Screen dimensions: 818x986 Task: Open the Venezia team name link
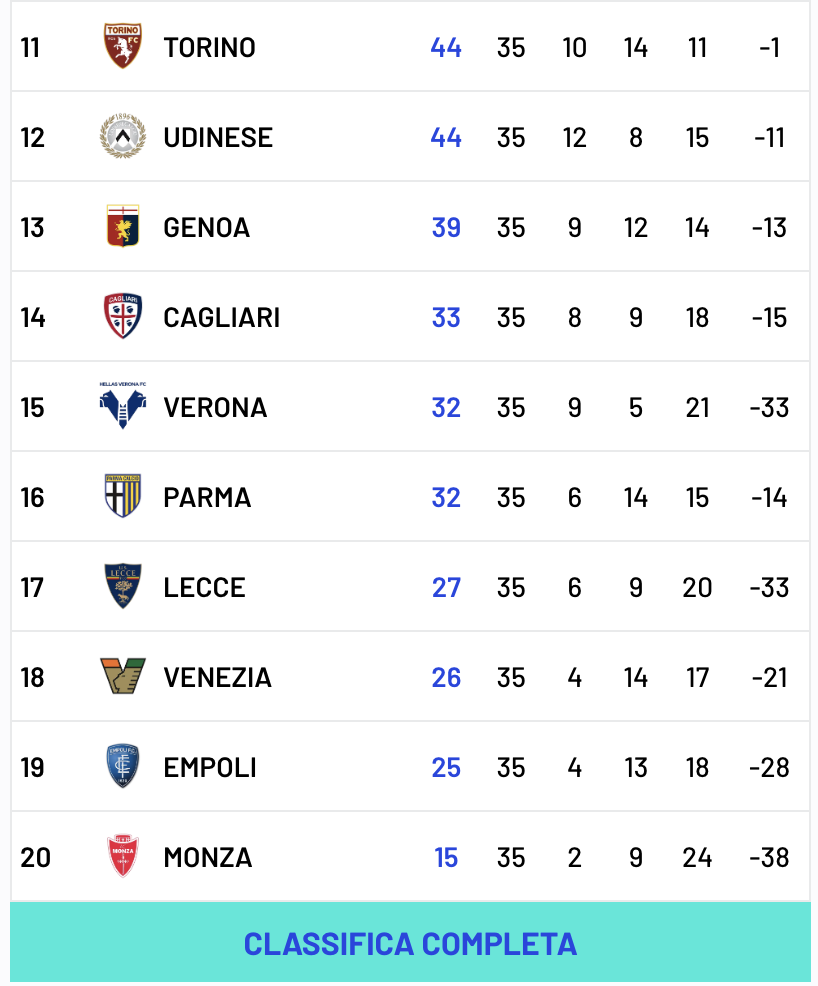tap(217, 677)
